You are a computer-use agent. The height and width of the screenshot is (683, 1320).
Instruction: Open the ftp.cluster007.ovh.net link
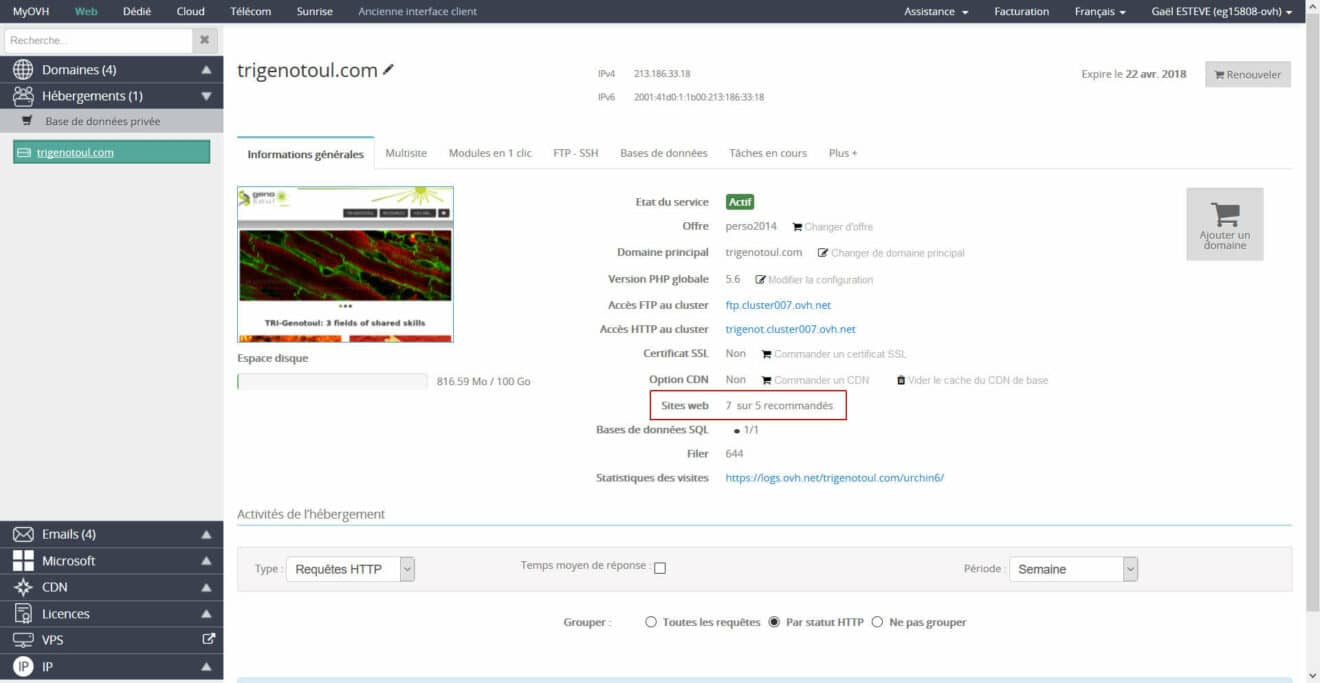pos(778,305)
